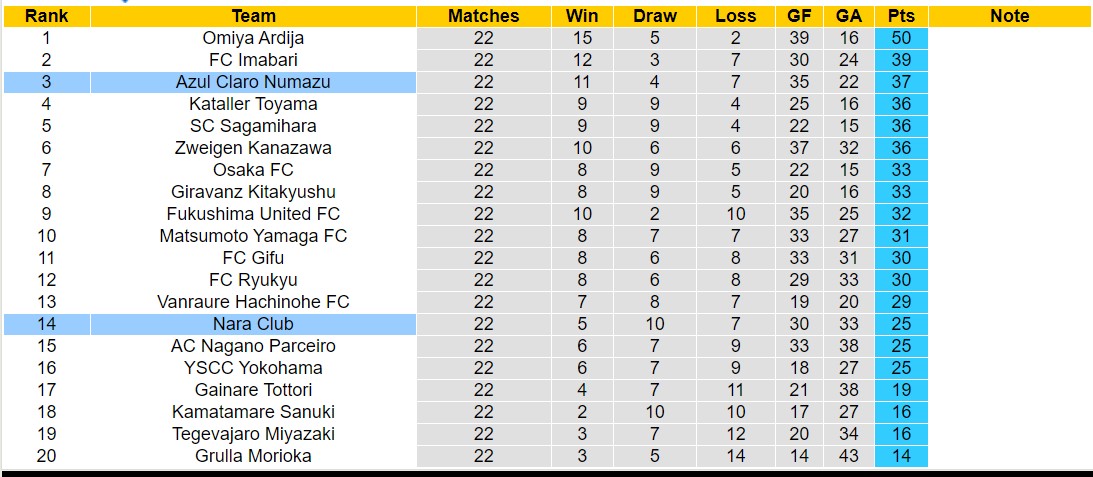
Task: Select the Loss column header
Action: pyautogui.click(x=736, y=16)
